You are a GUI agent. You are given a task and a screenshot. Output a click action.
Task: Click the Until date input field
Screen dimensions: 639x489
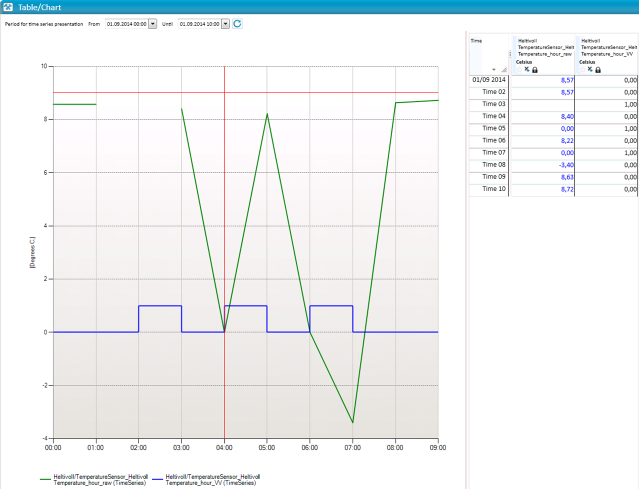[198, 23]
